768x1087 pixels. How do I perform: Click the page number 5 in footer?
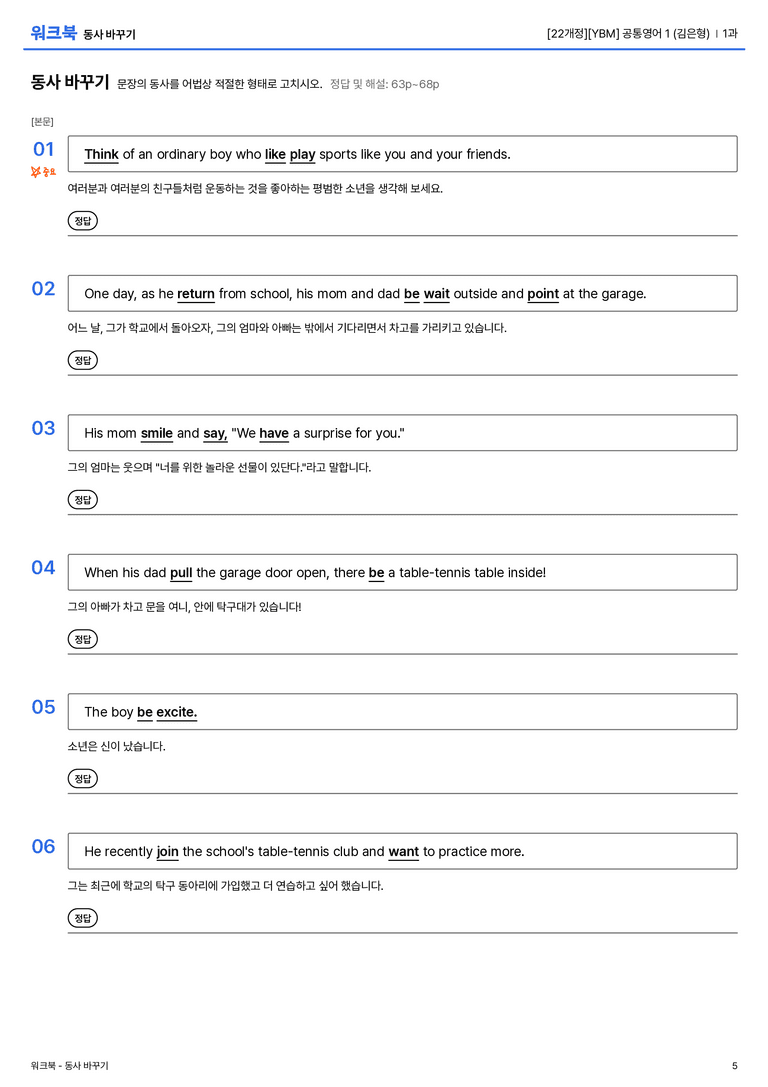(735, 1066)
